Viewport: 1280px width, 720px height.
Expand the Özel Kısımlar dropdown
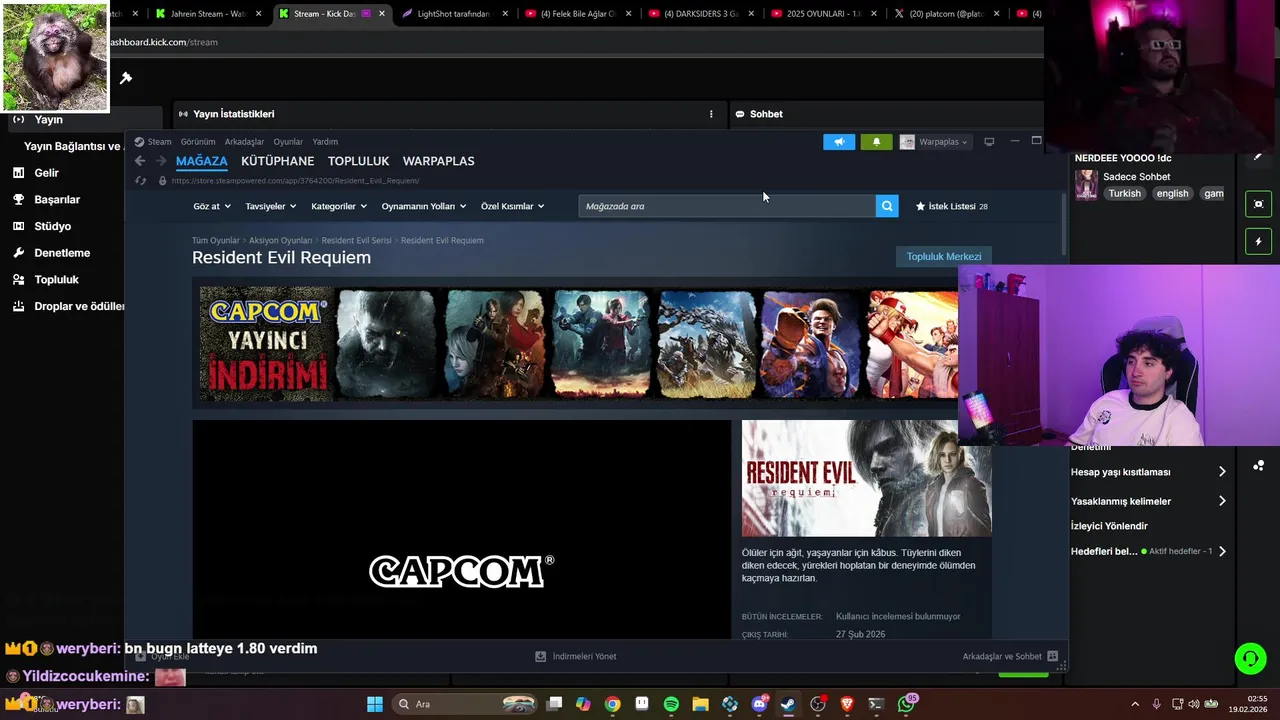pos(512,206)
